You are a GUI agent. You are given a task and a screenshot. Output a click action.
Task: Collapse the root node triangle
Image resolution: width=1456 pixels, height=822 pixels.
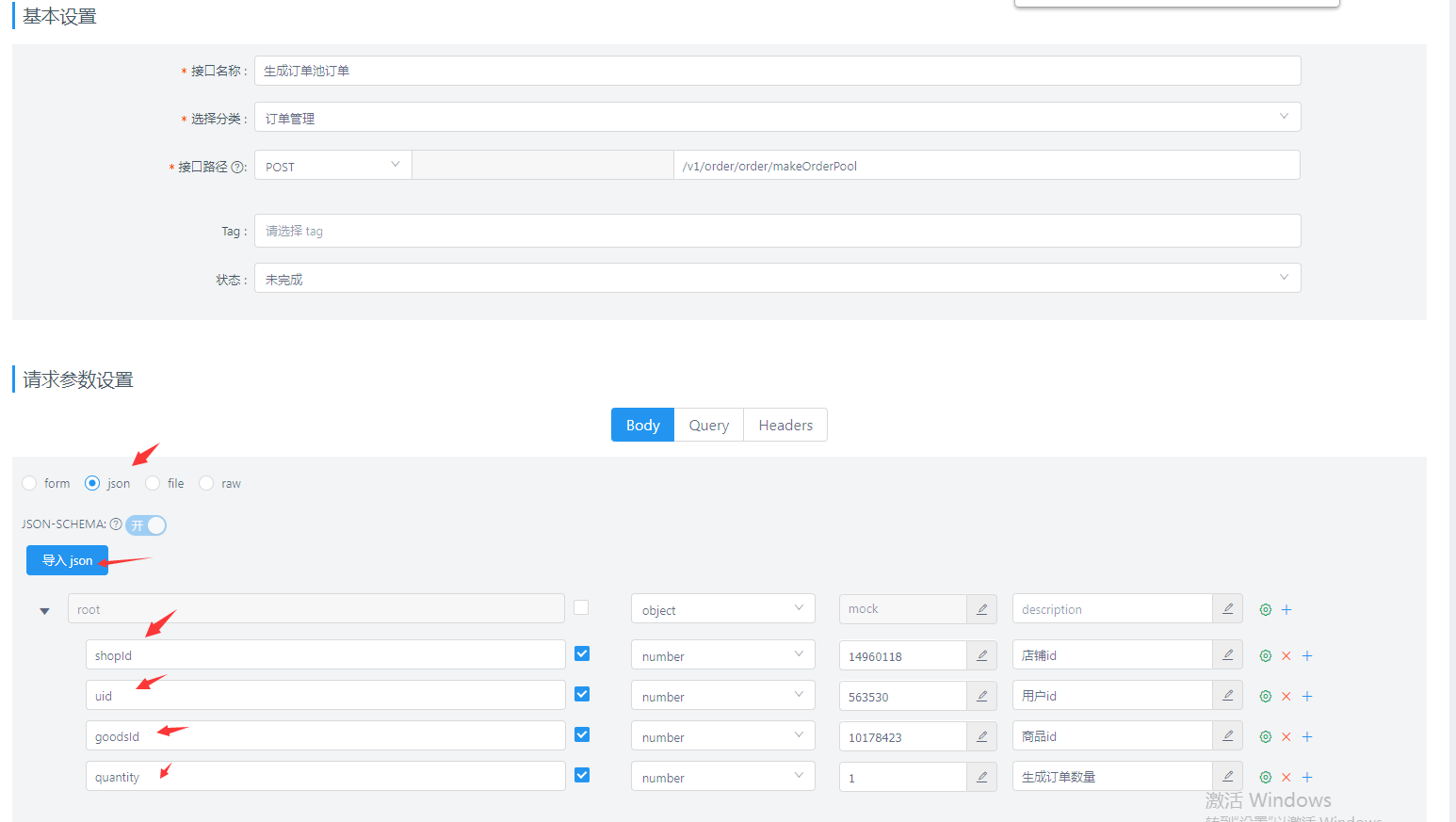(x=44, y=610)
